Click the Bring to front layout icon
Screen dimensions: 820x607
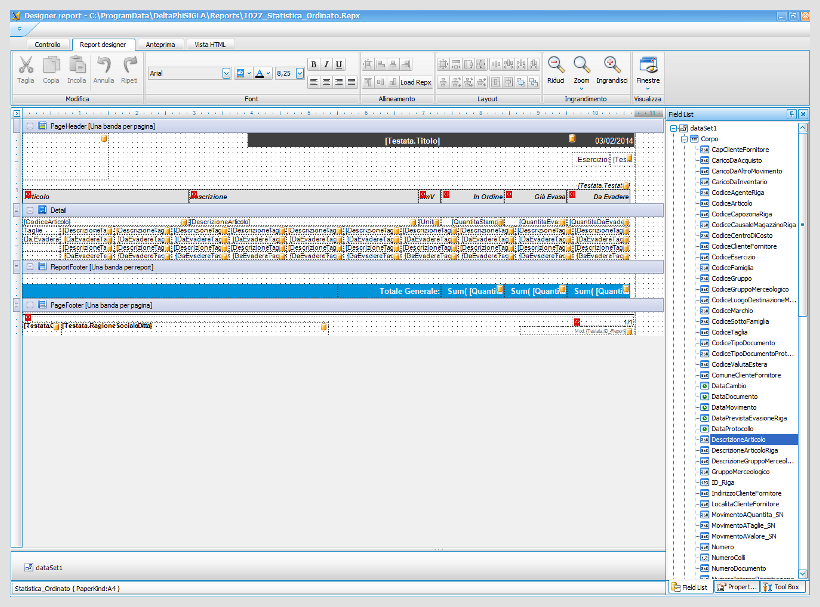521,82
